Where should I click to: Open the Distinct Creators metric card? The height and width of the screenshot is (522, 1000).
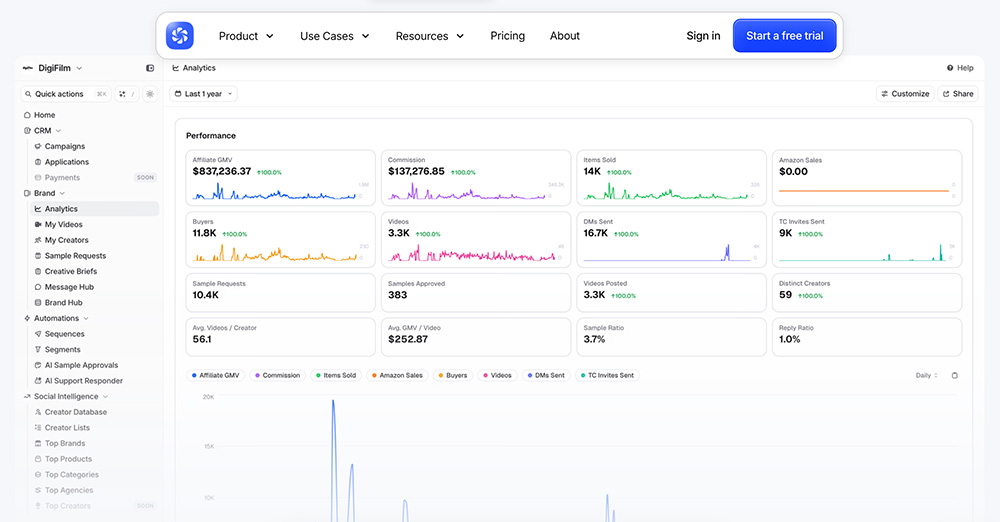tap(867, 293)
